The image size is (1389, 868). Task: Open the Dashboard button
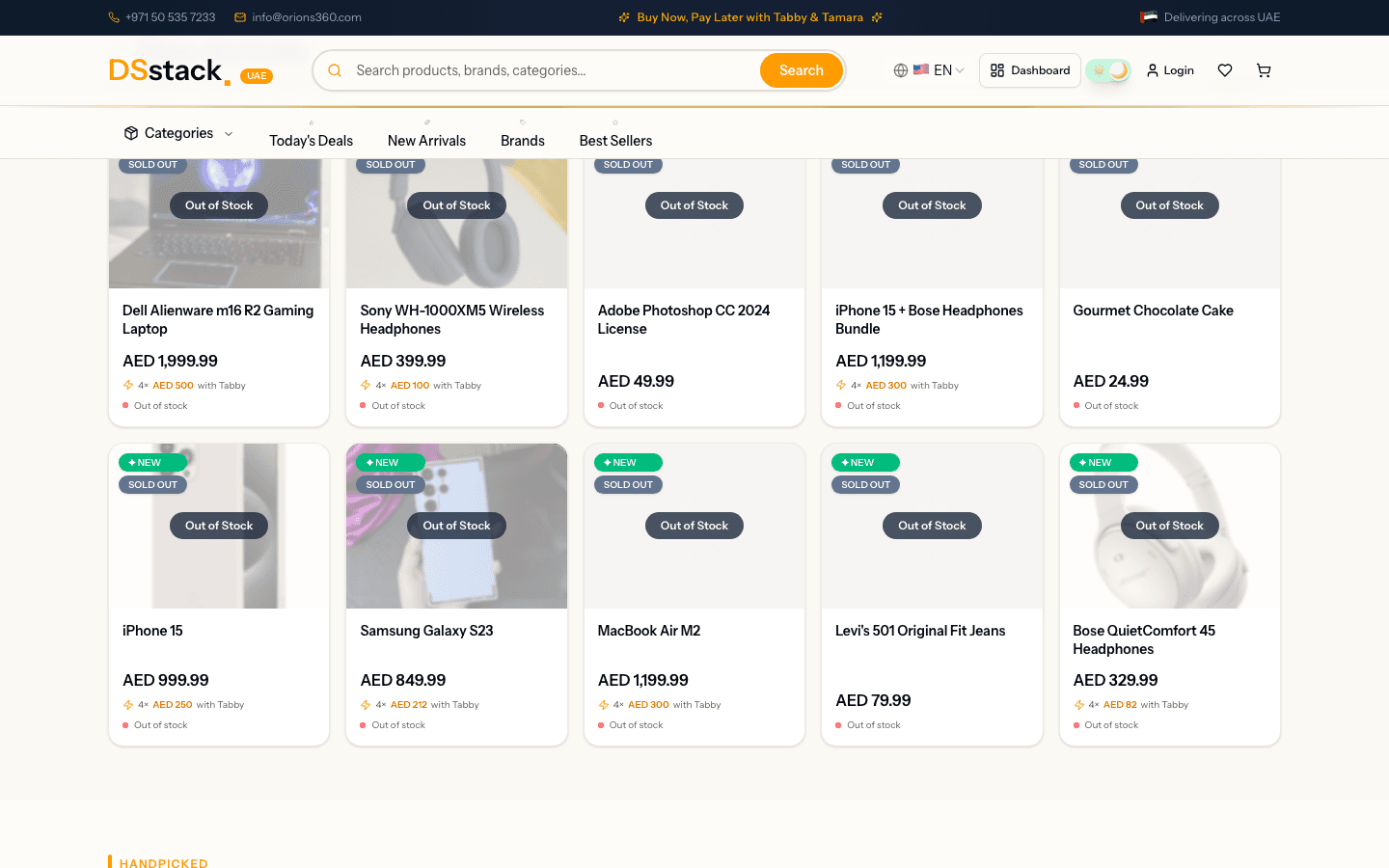pyautogui.click(x=1030, y=70)
